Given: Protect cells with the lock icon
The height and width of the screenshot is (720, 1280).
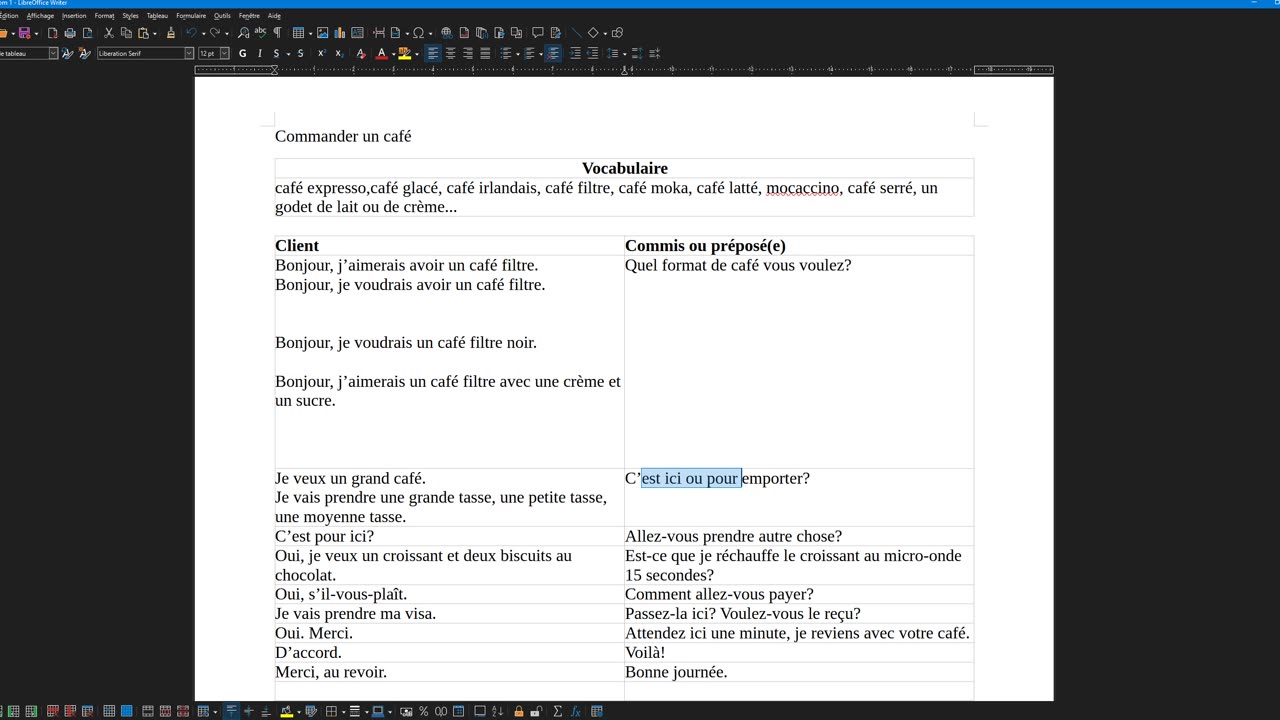Looking at the screenshot, I should pyautogui.click(x=519, y=711).
